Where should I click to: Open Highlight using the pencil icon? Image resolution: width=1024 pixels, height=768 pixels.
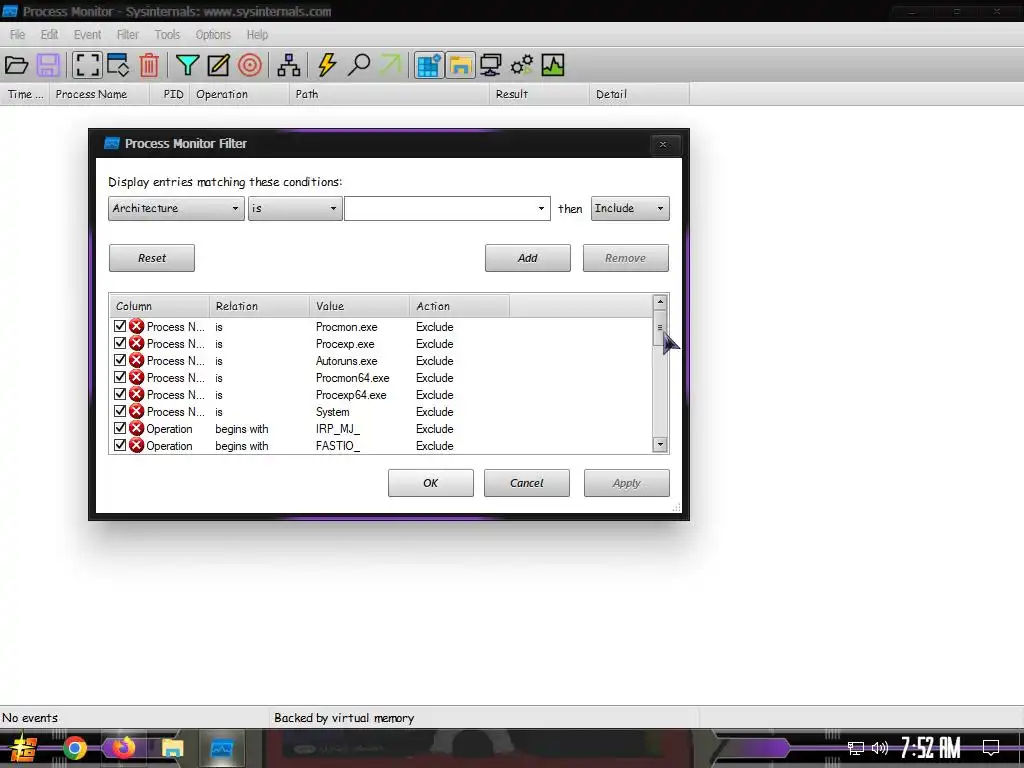[218, 65]
